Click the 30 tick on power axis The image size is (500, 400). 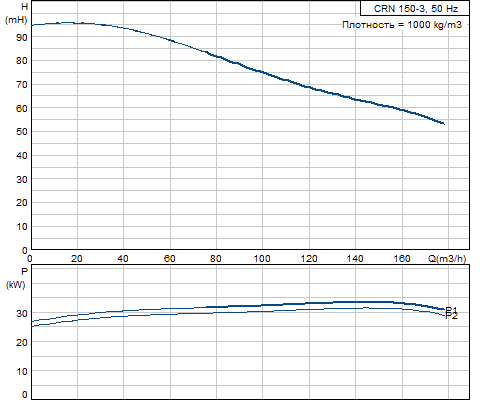pyautogui.click(x=22, y=313)
